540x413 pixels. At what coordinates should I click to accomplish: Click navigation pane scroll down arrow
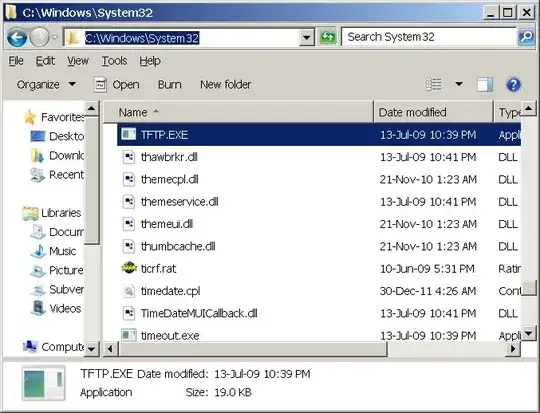tap(92, 349)
